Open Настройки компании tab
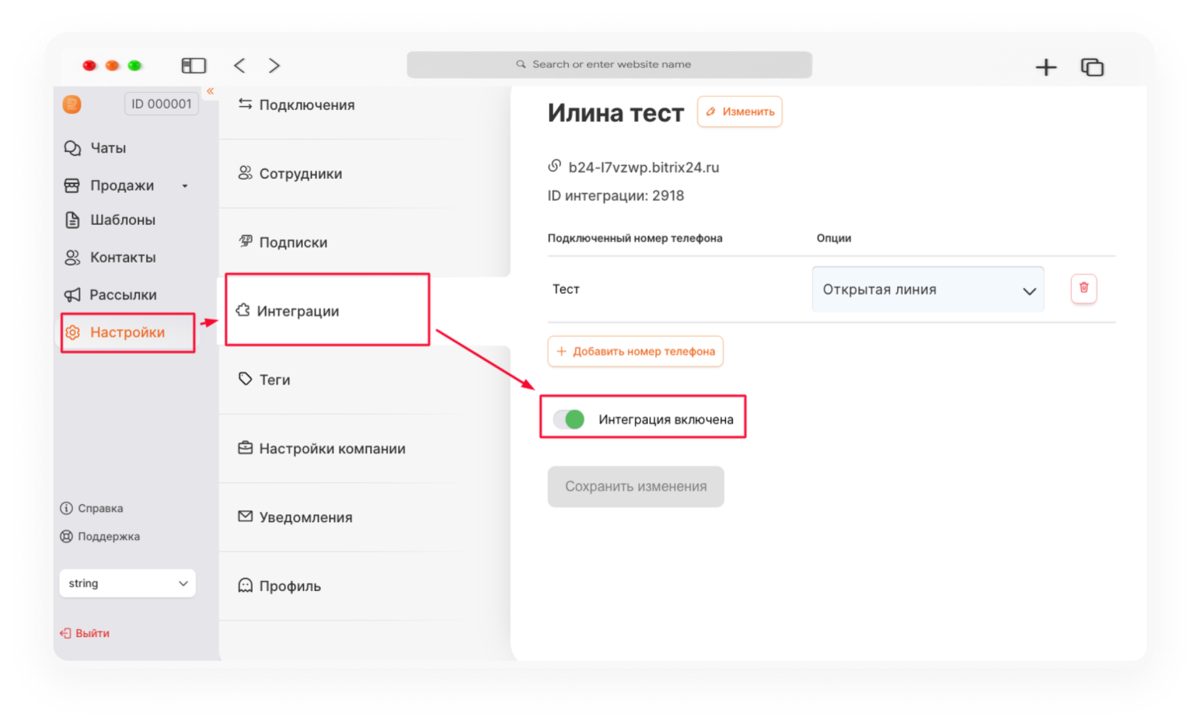This screenshot has height=727, width=1200. [x=332, y=449]
